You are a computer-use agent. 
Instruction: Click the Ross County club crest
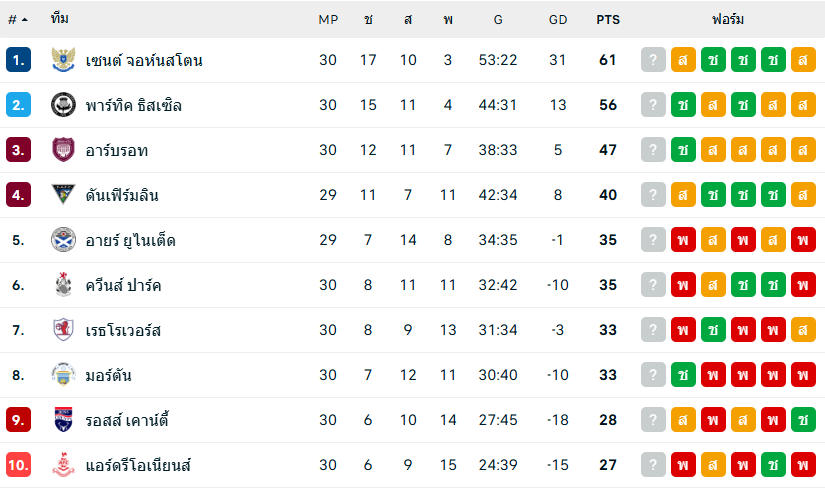pyautogui.click(x=63, y=420)
